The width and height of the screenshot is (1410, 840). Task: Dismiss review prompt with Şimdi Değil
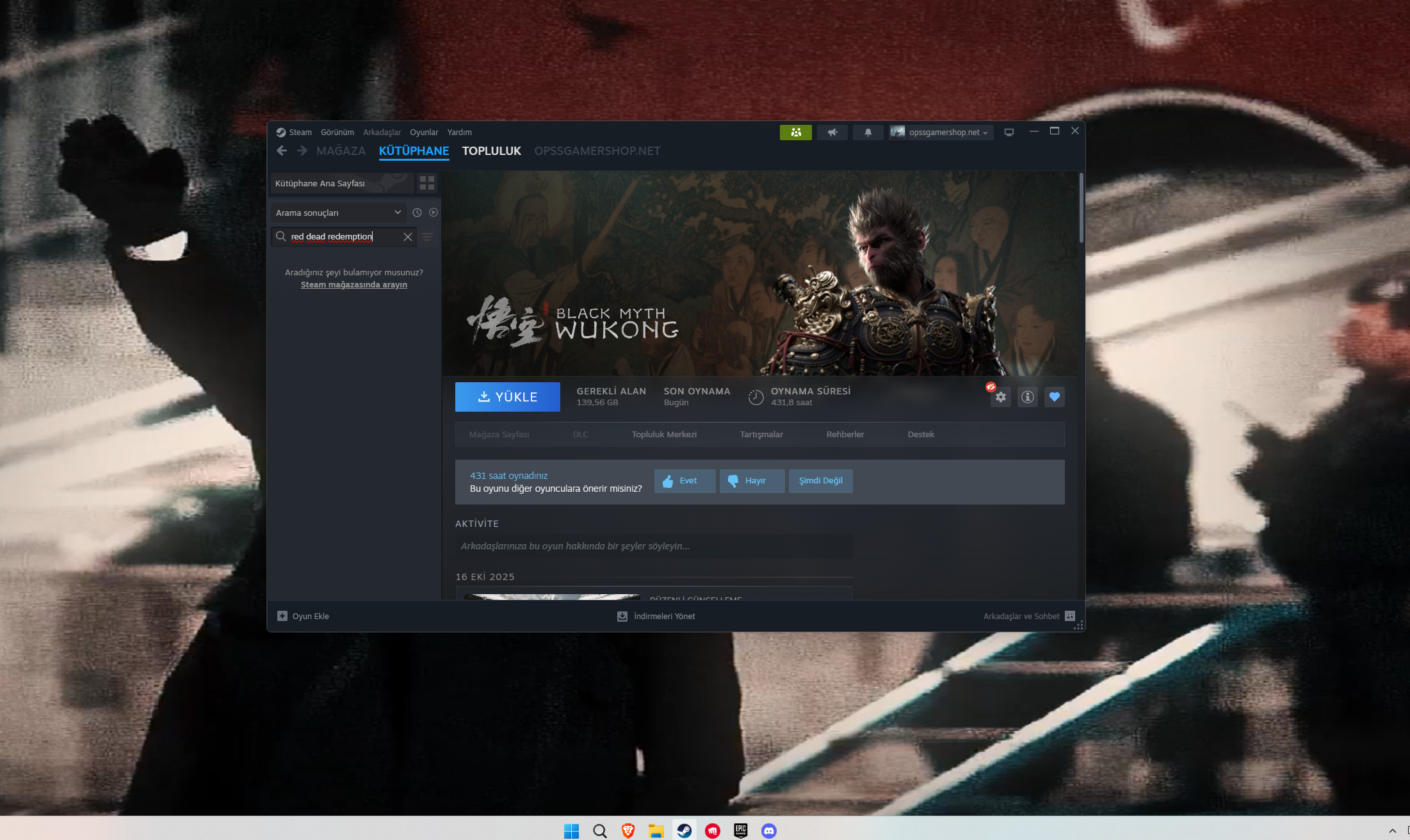point(820,481)
